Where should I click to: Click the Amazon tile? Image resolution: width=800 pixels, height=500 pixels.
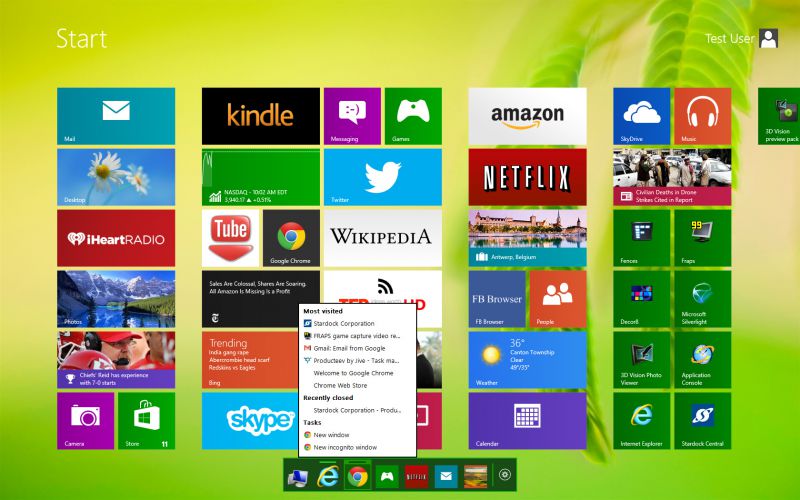[527, 116]
